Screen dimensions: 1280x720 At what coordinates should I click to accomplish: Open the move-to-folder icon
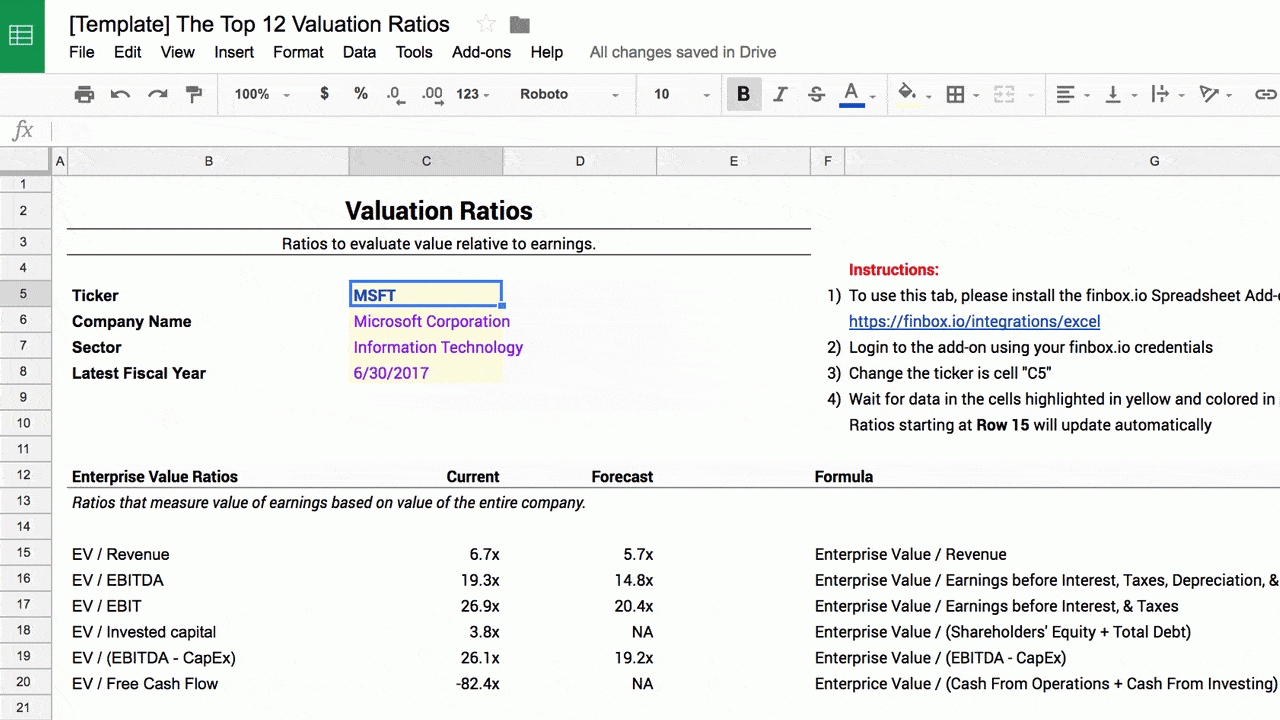point(519,24)
